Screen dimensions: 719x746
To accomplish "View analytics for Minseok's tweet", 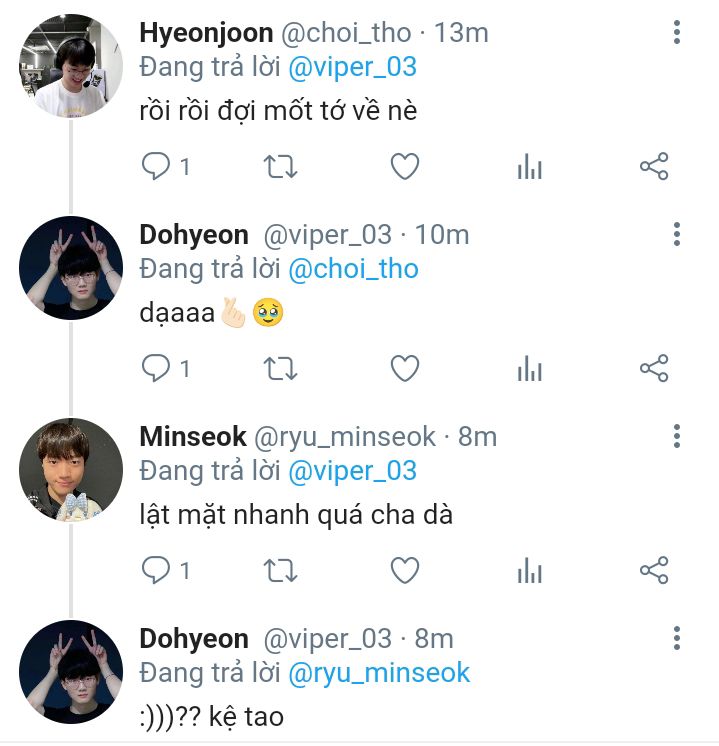I will (529, 571).
